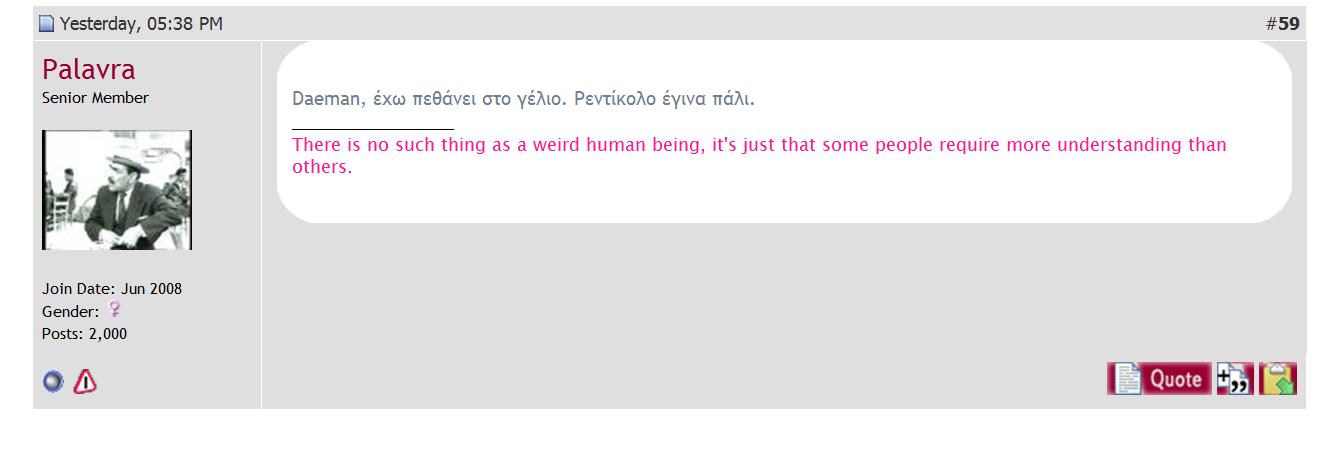The width and height of the screenshot is (1322, 450).
Task: Click the document icon inside the Quote button
Action: 1127,379
